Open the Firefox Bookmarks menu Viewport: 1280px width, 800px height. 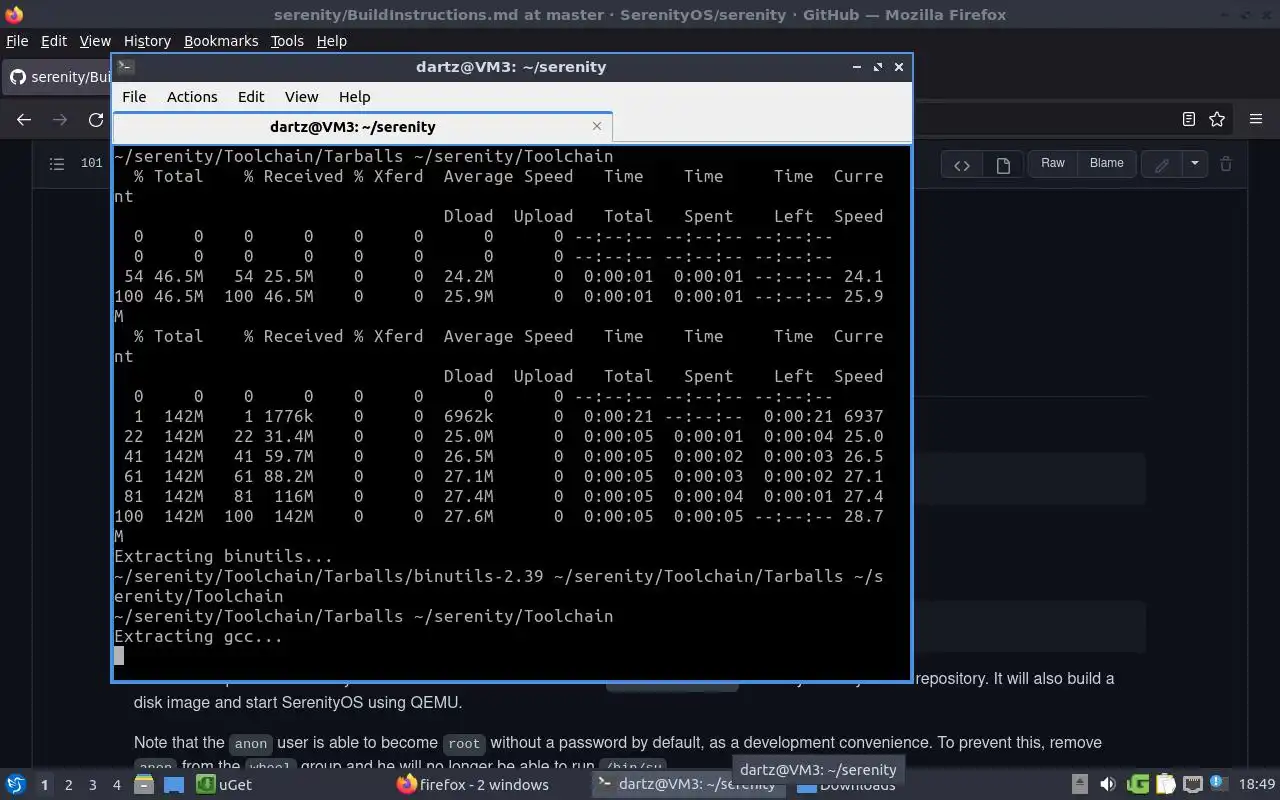point(221,41)
